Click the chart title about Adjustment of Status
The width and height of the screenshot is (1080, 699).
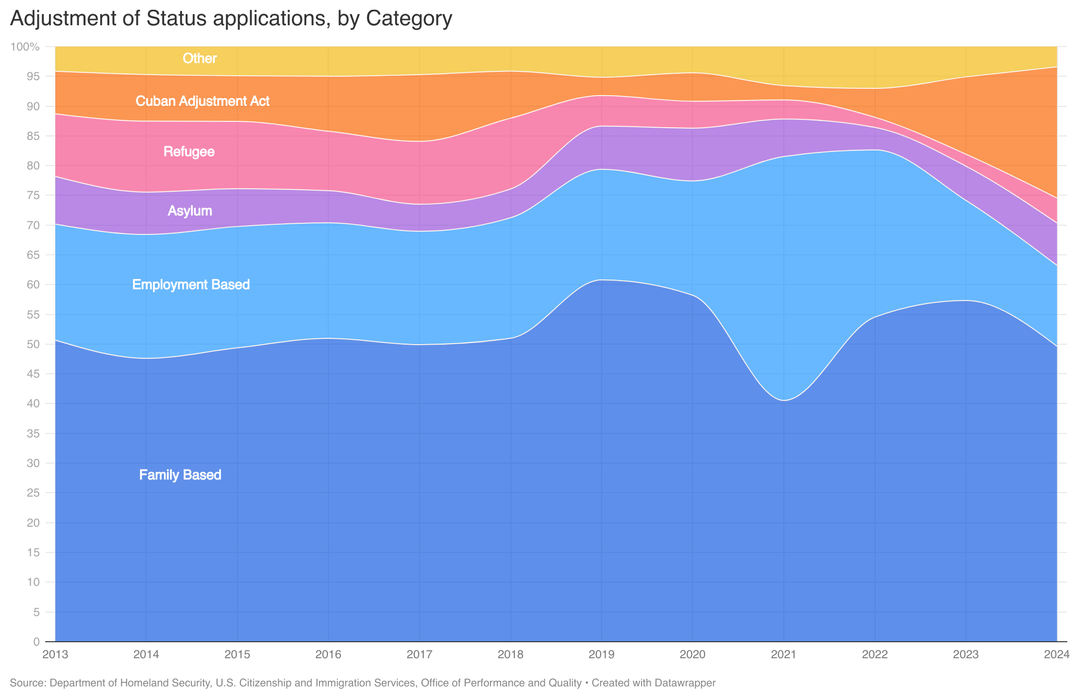tap(231, 18)
